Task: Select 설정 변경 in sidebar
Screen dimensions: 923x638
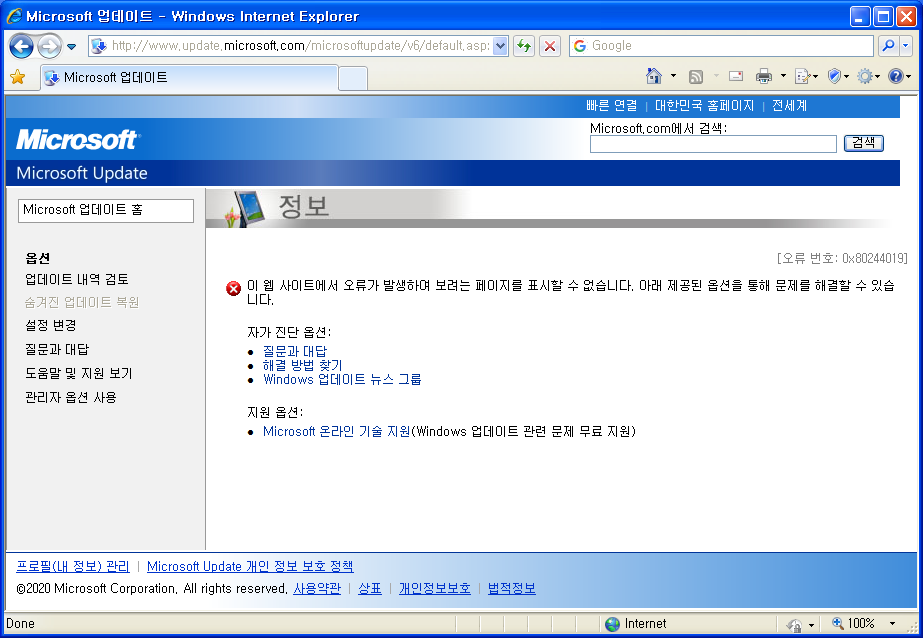Action: click(51, 325)
